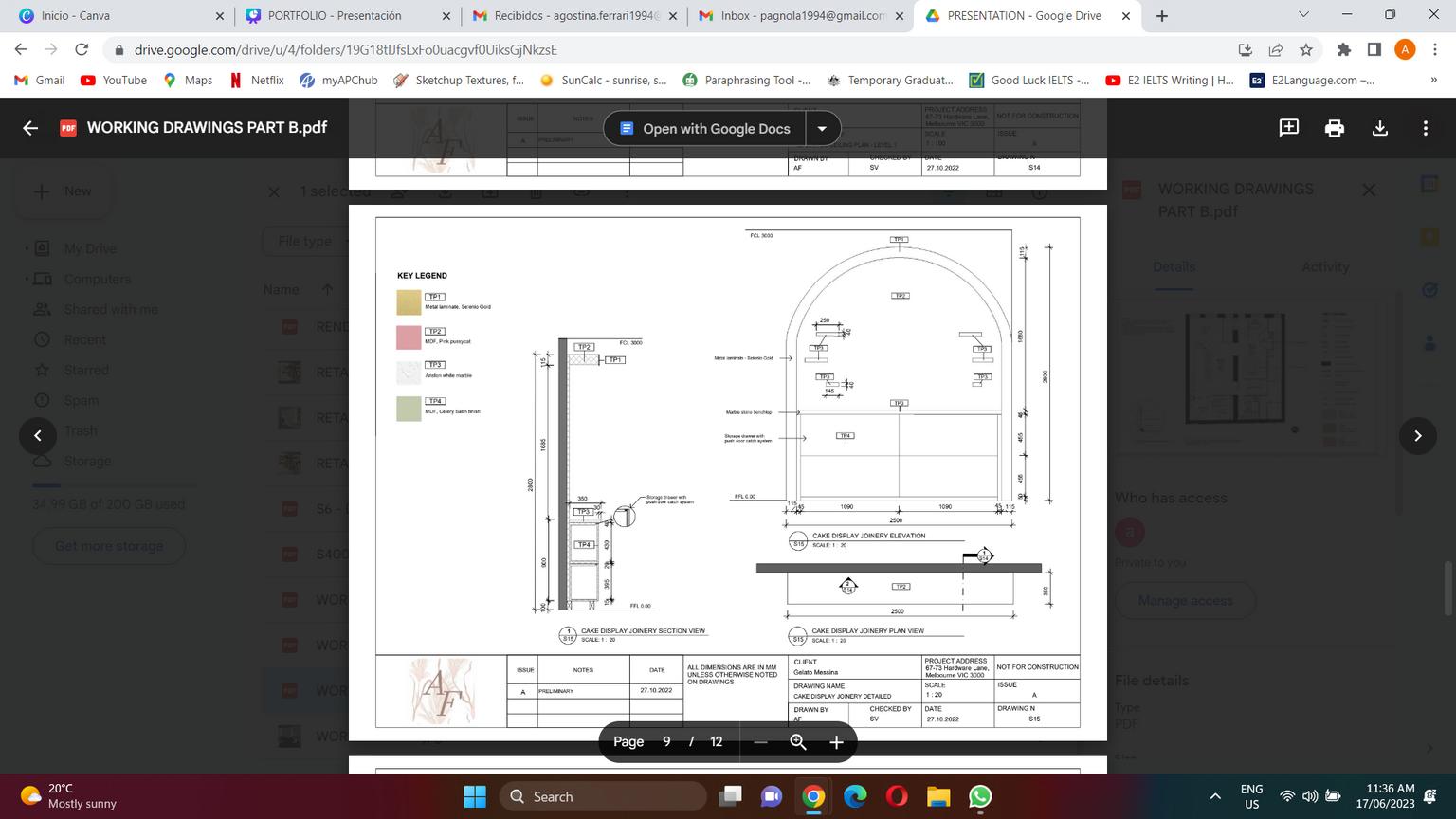Viewport: 1456px width, 819px height.
Task: Open WhatsApp from taskbar
Action: (x=980, y=796)
